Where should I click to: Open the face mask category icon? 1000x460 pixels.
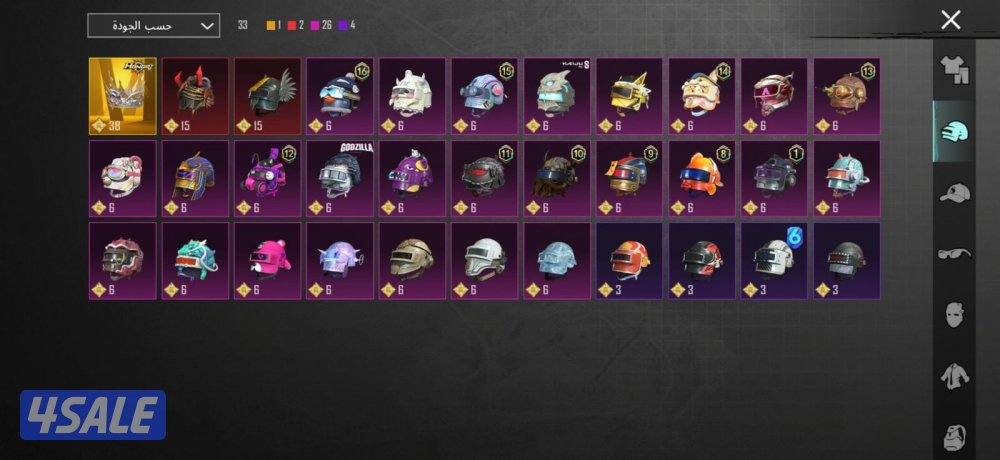coord(955,314)
